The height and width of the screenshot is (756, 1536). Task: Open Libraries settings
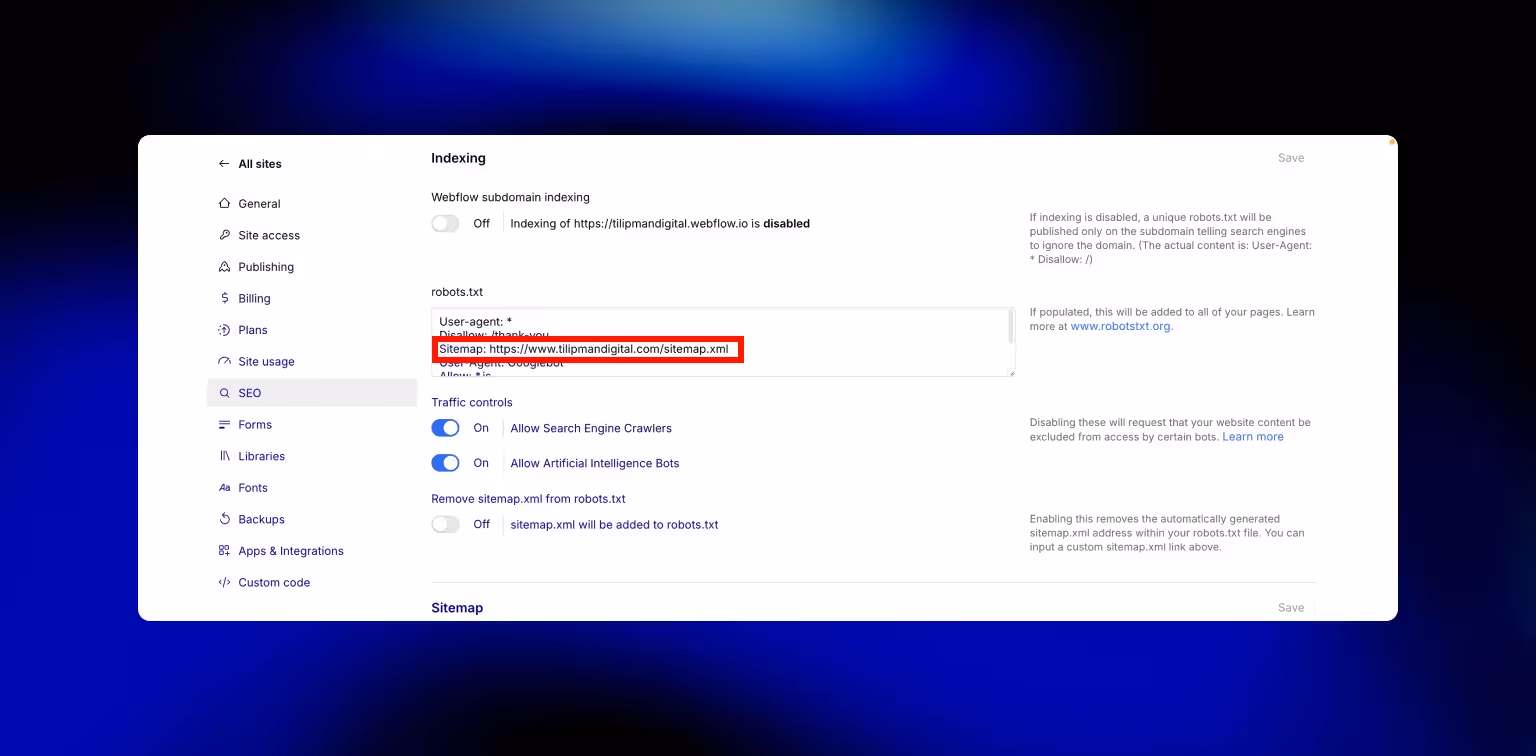[x=262, y=457]
